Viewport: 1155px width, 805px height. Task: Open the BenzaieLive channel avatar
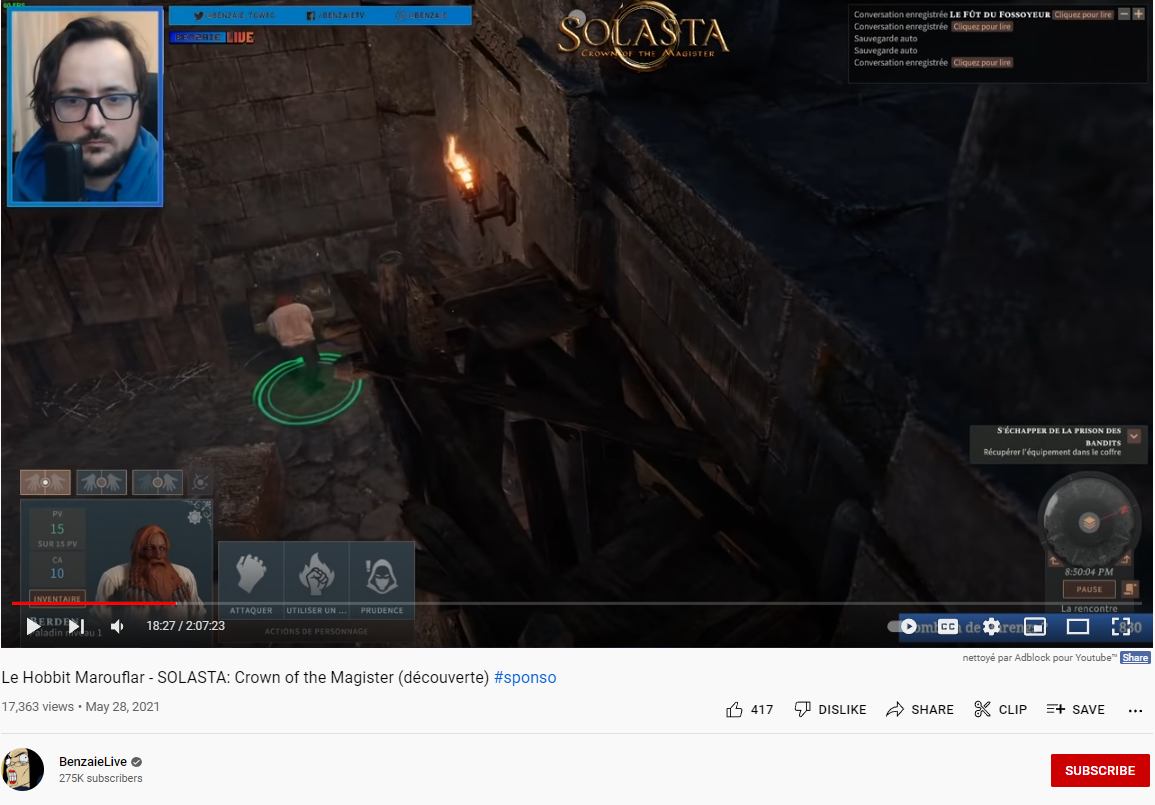coord(23,769)
